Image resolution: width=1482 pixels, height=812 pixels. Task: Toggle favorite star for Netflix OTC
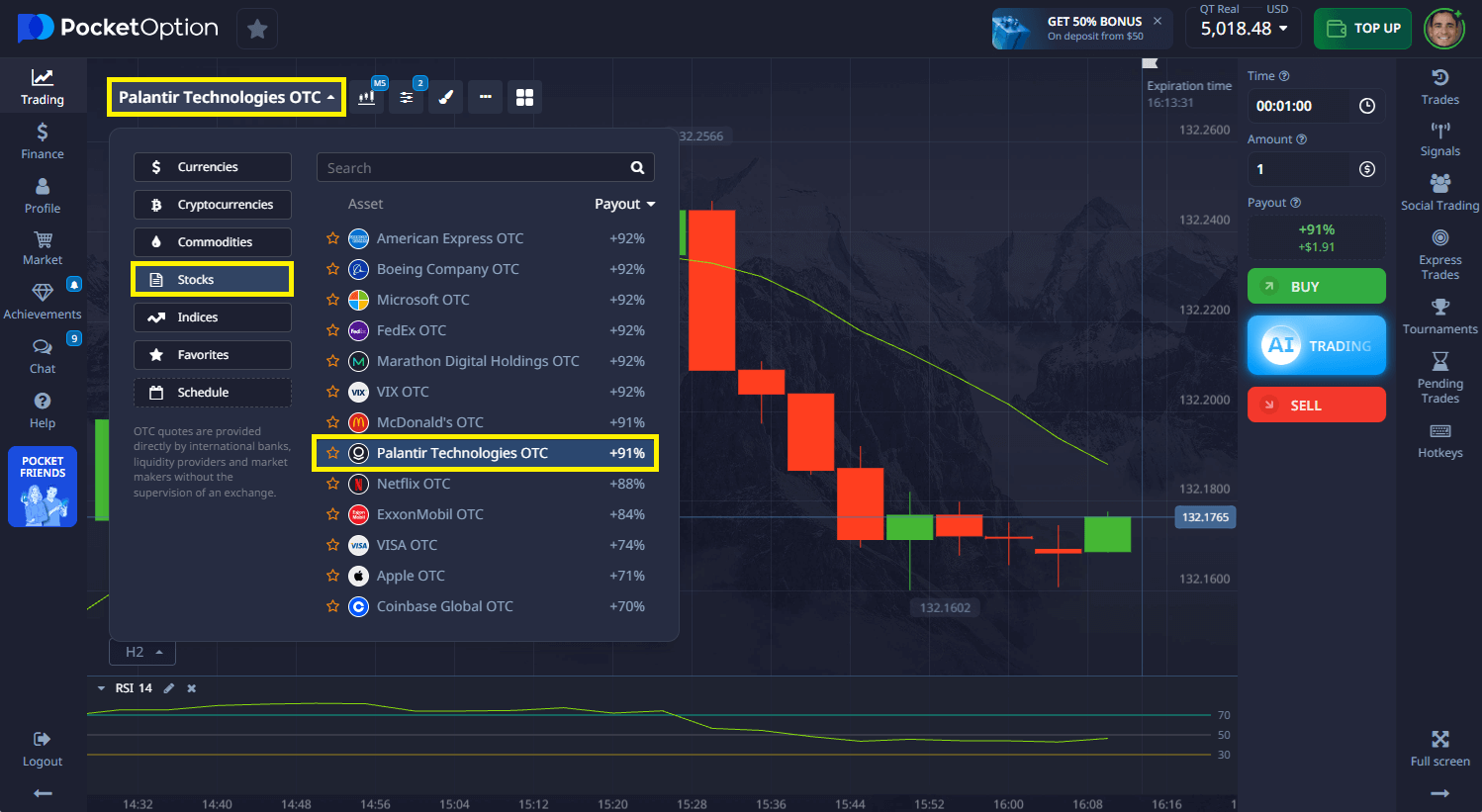coord(332,484)
